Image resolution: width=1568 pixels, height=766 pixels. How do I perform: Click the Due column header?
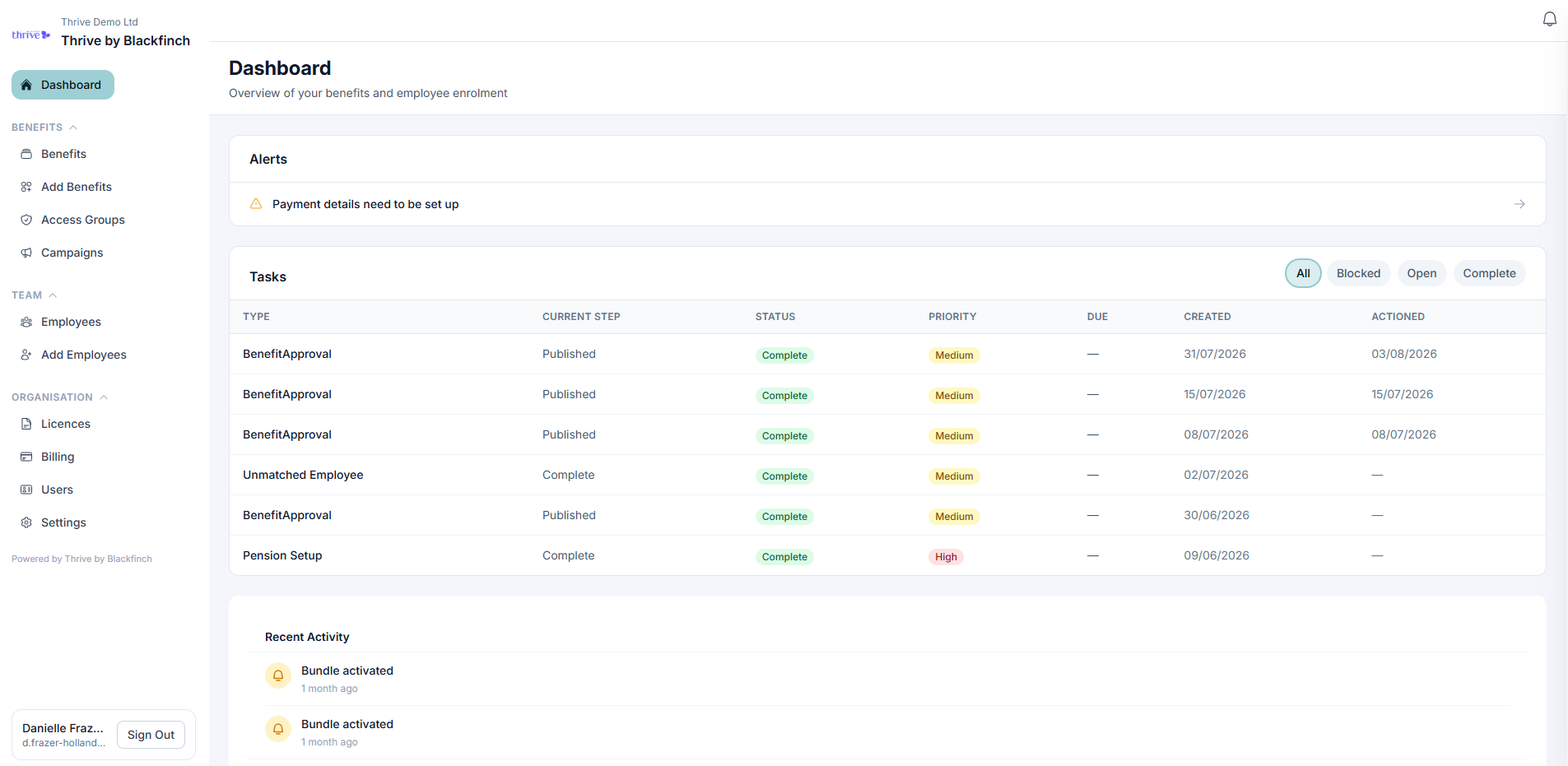[x=1097, y=317]
